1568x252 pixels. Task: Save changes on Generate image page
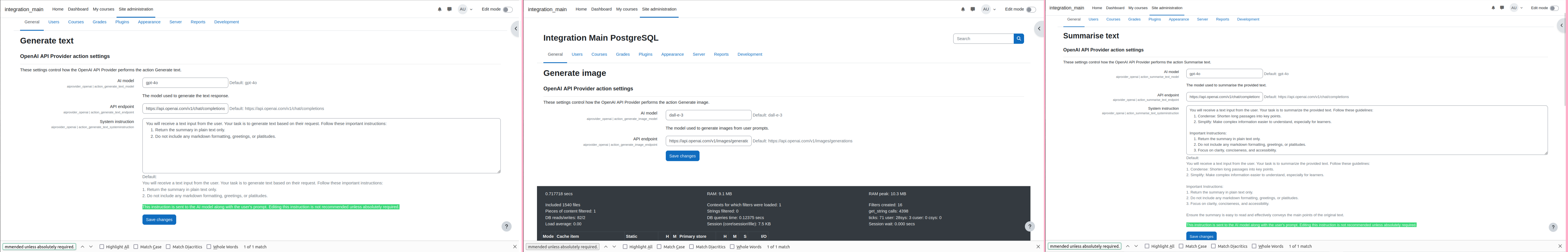(682, 156)
